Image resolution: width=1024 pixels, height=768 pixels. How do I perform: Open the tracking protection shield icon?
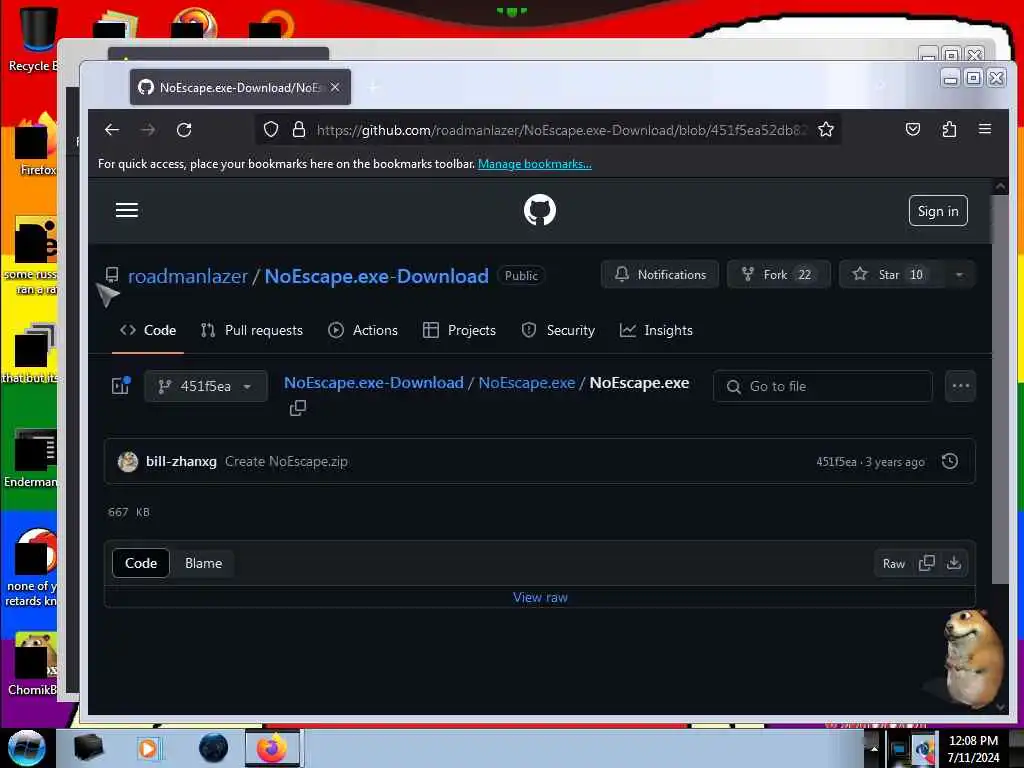click(x=270, y=130)
